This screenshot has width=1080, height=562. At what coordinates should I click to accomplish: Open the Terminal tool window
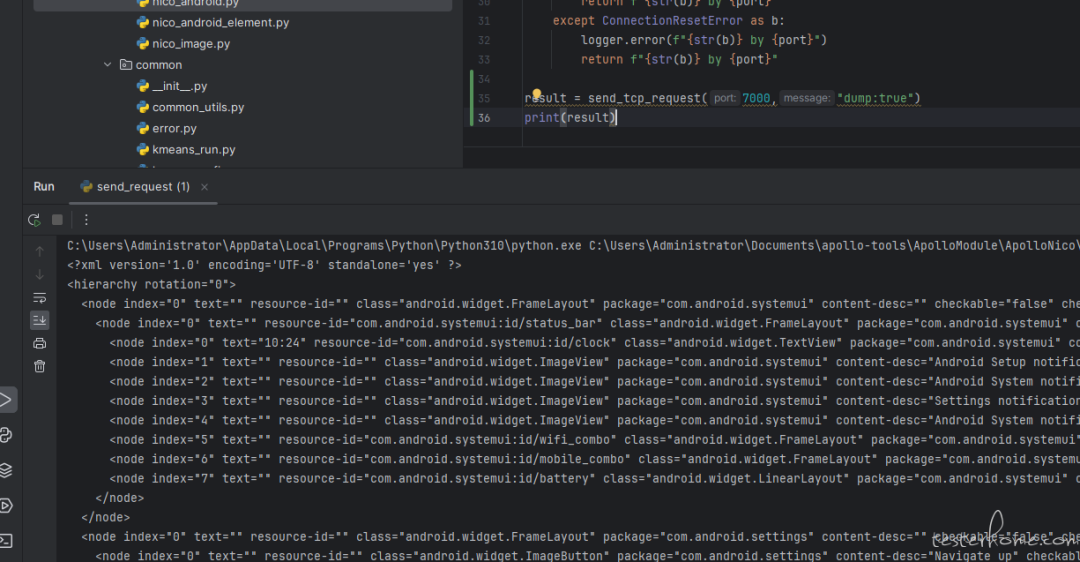[6, 540]
